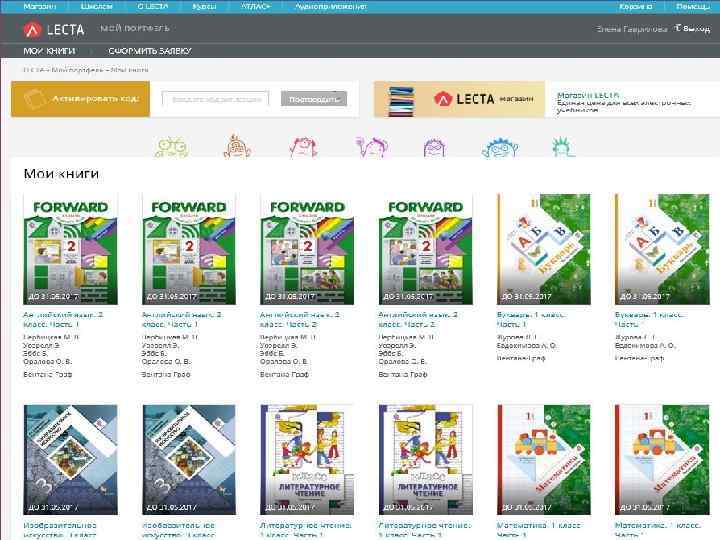Image resolution: width=720 pixels, height=540 pixels.
Task: Open the Помощь help link
Action: pyautogui.click(x=693, y=6)
